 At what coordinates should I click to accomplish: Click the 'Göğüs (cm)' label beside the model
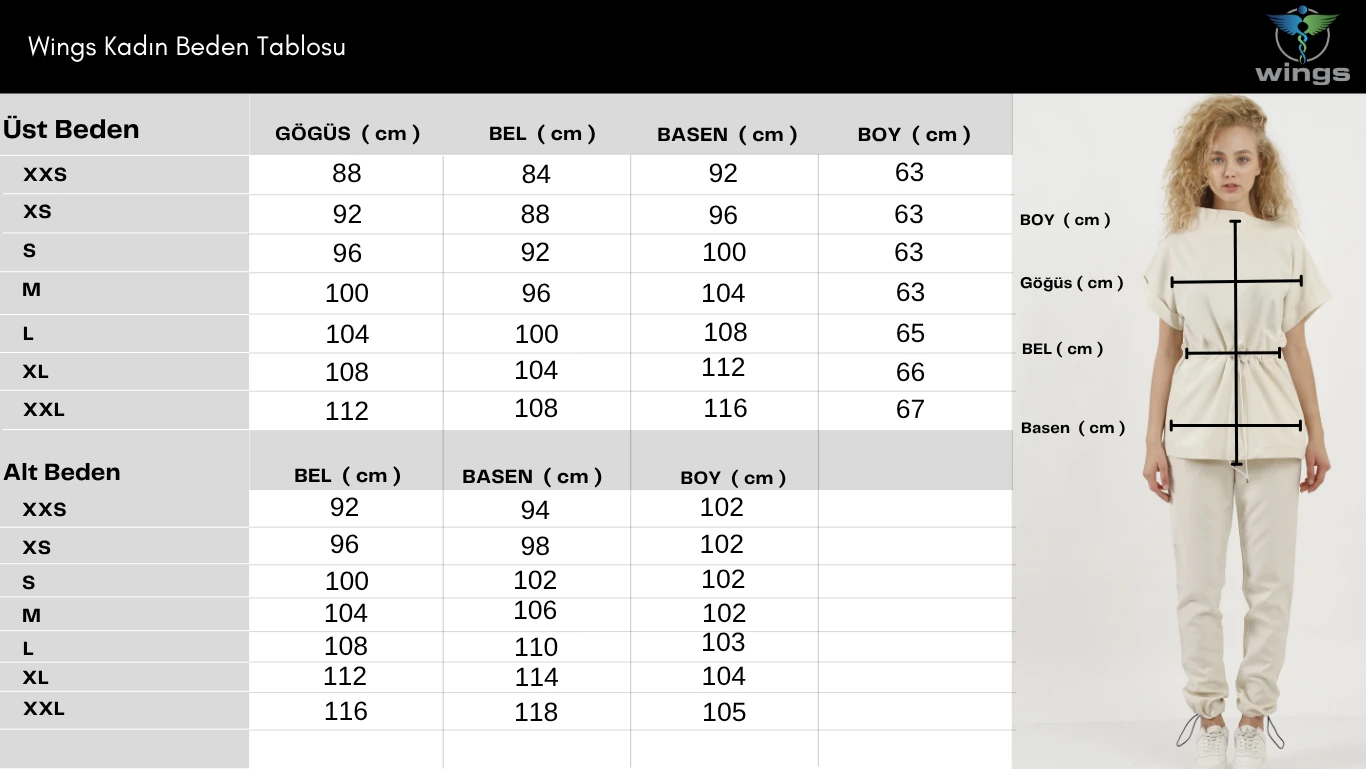(1071, 283)
